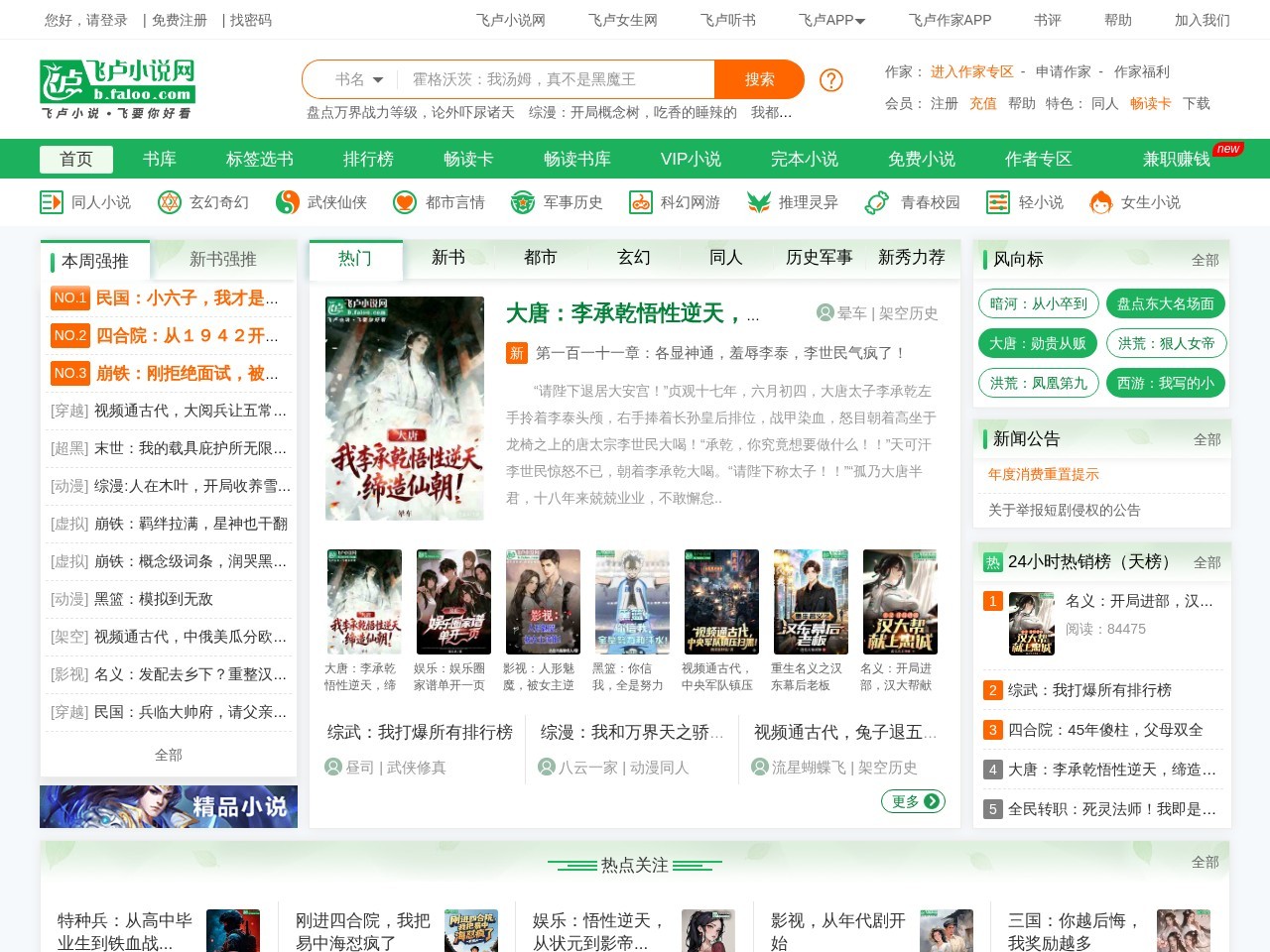Viewport: 1270px width, 952px height.
Task: Open the 同人小说 category icon
Action: tap(51, 202)
